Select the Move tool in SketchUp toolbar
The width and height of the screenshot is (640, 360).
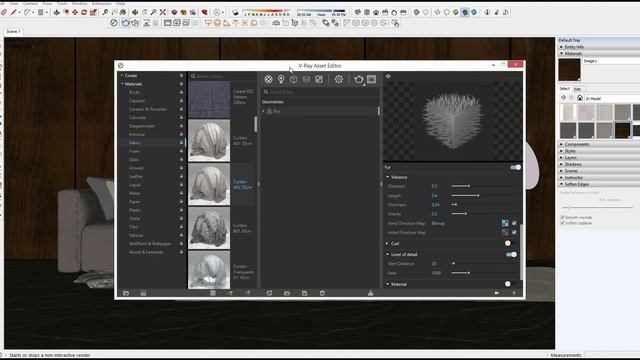pos(75,12)
